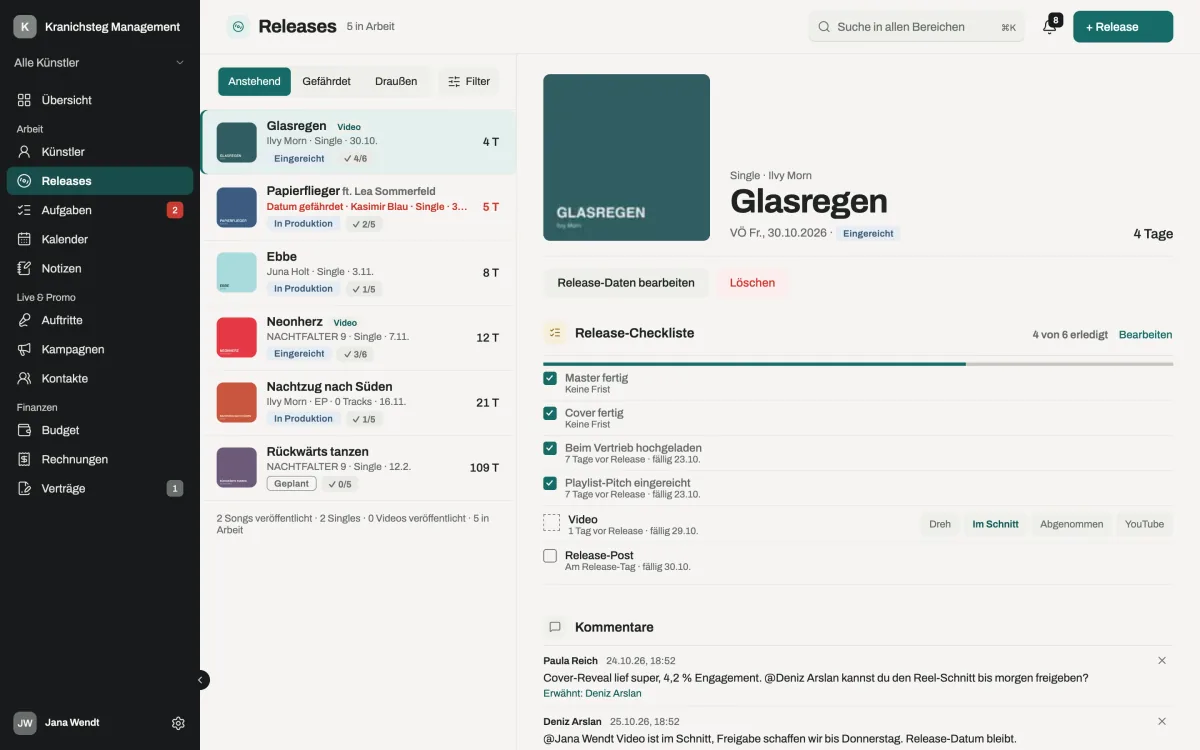Switch to the Gefährdet tab

[x=326, y=82]
